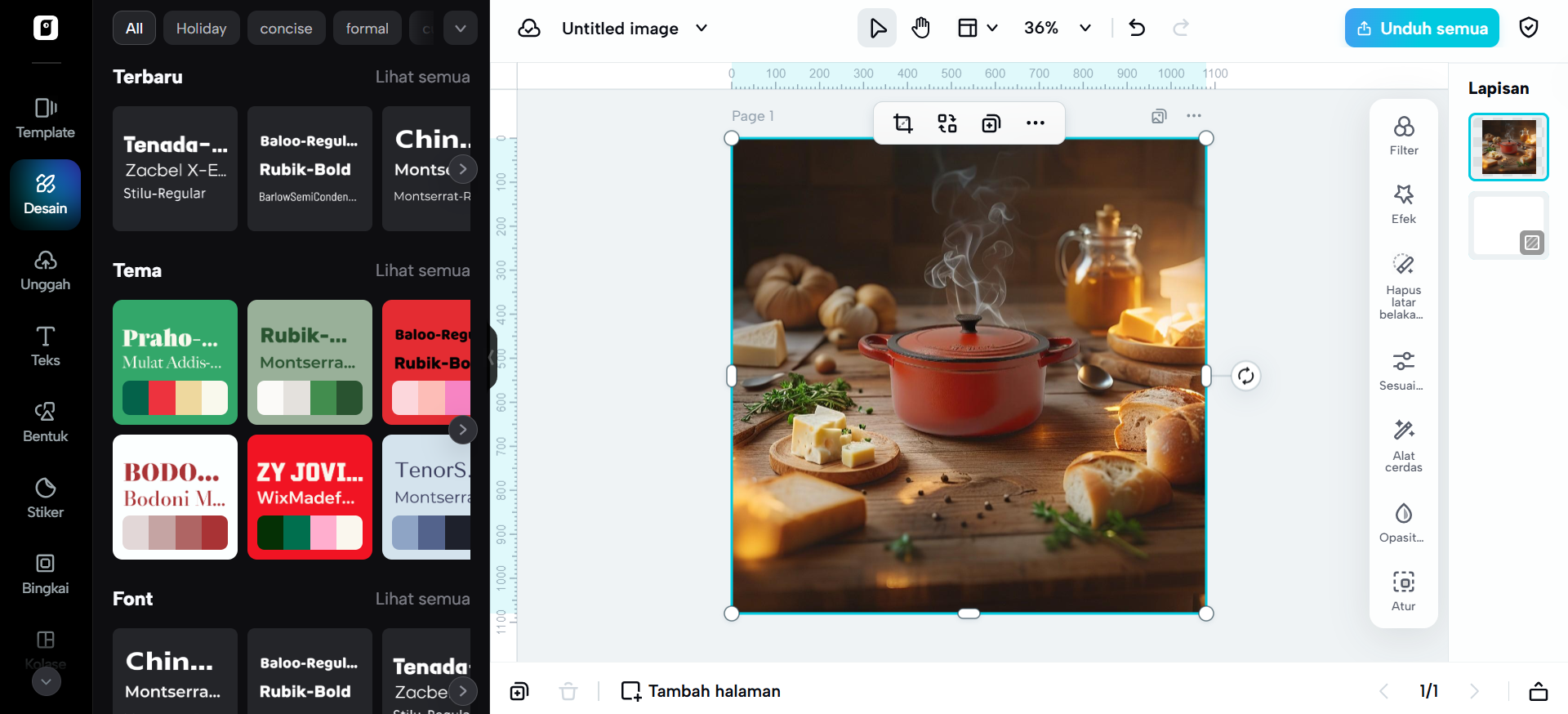Activate the hand pan tool
Viewport: 1568px width, 714px height.
(x=921, y=29)
